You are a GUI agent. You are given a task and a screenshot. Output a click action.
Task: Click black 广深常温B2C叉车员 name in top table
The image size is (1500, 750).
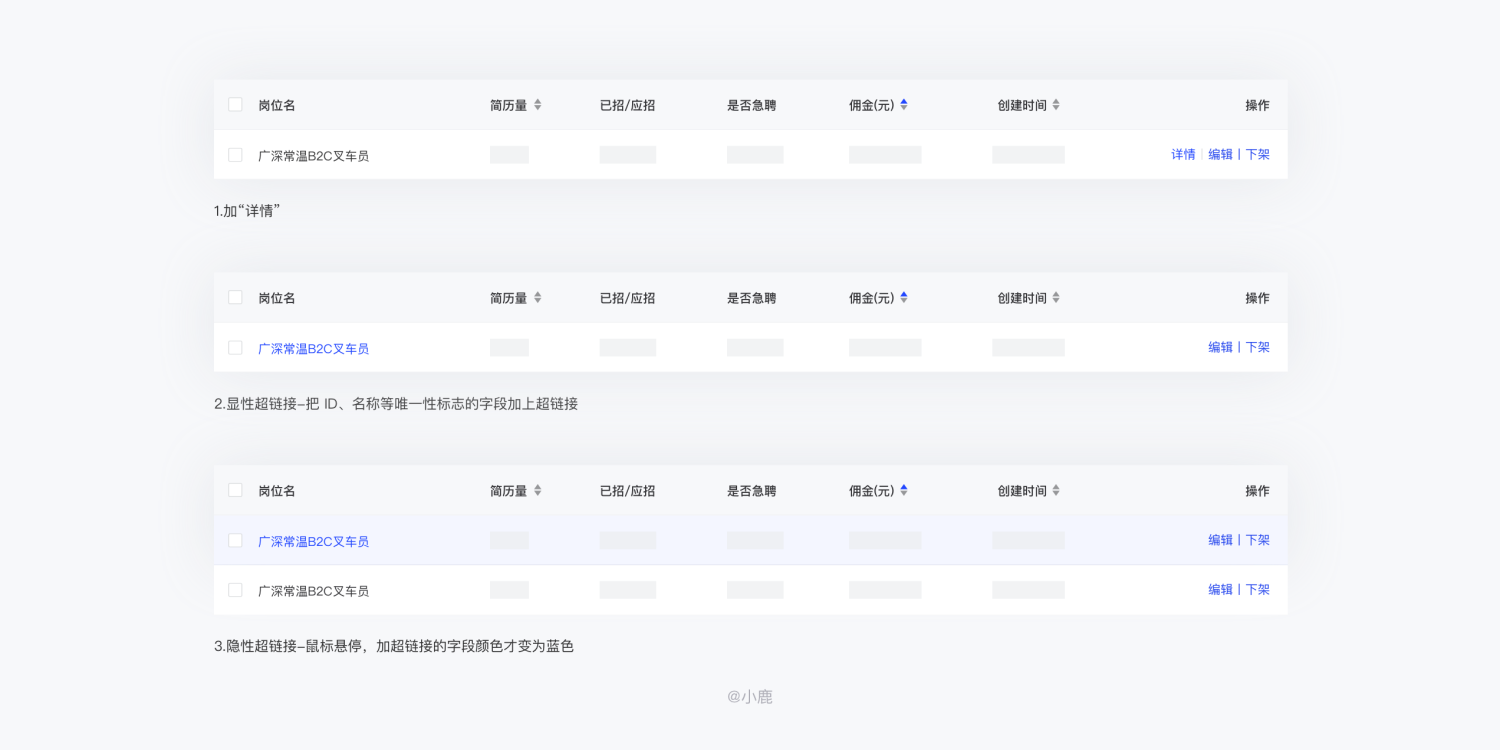[x=313, y=156]
